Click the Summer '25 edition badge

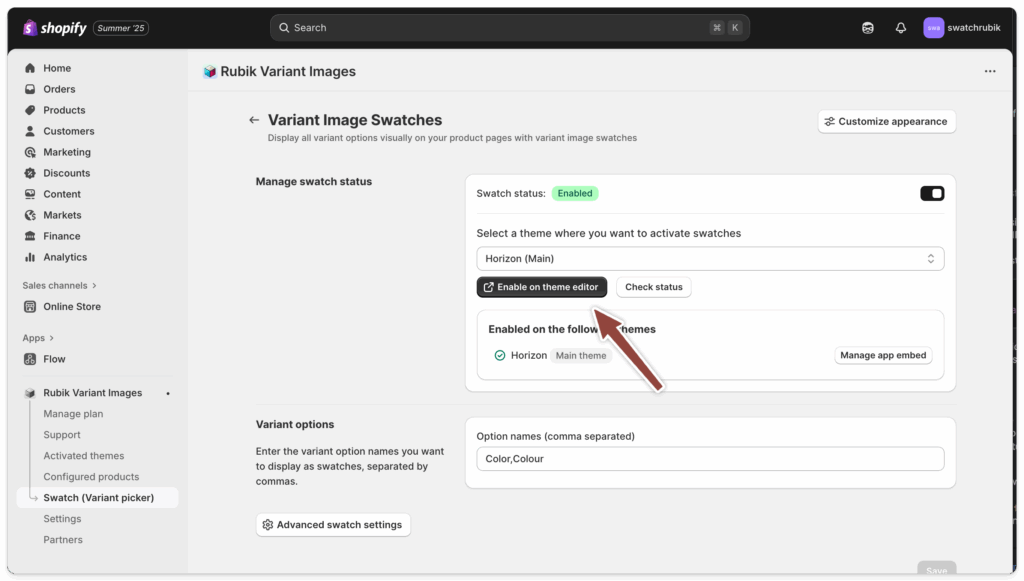[x=121, y=28]
